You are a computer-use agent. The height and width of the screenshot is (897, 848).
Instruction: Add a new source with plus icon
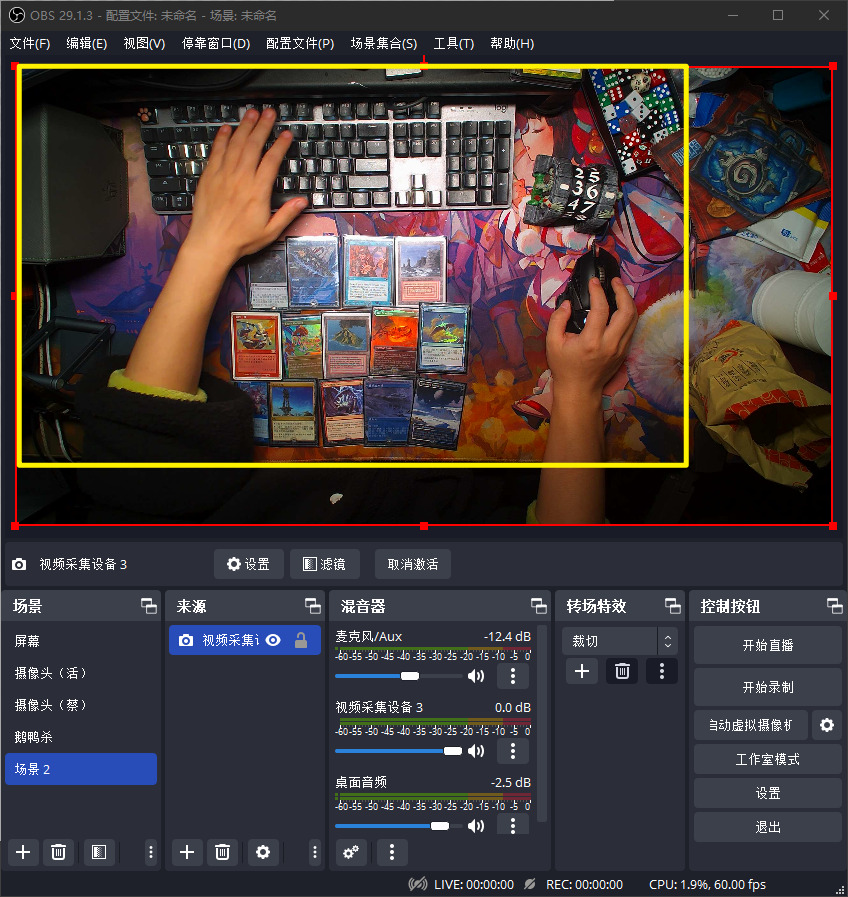187,852
